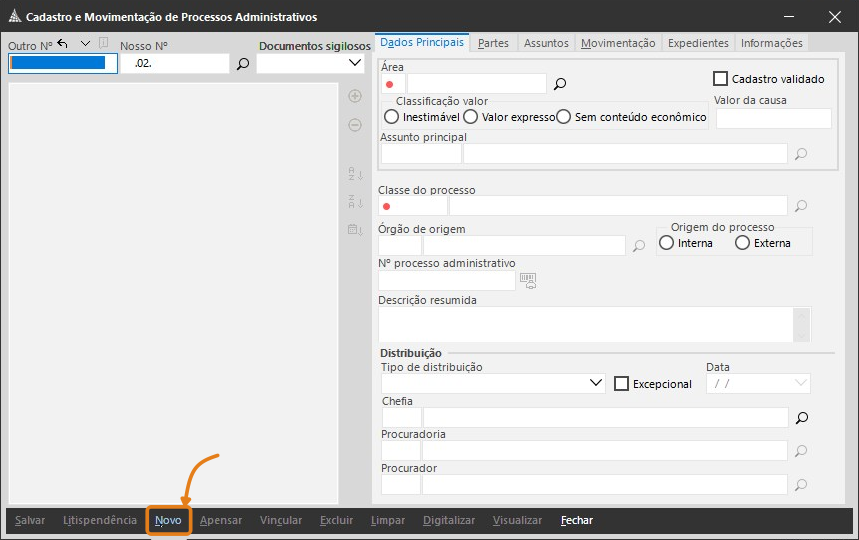Image resolution: width=859 pixels, height=540 pixels.
Task: Choose Externa as origem do processo
Action: point(742,243)
